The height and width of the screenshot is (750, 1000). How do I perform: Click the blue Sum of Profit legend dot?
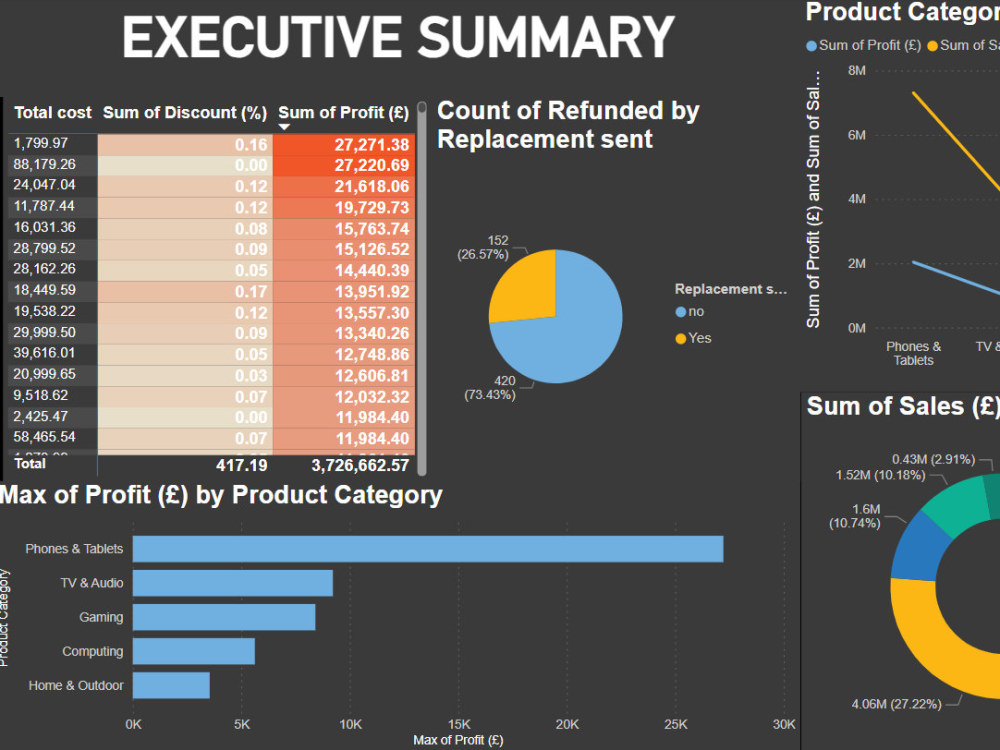click(x=812, y=45)
